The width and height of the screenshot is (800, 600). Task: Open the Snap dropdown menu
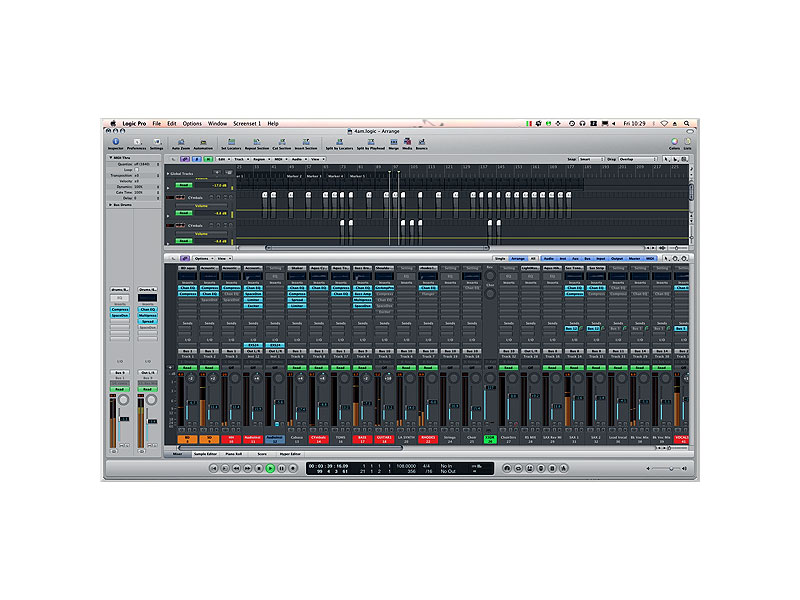(591, 159)
